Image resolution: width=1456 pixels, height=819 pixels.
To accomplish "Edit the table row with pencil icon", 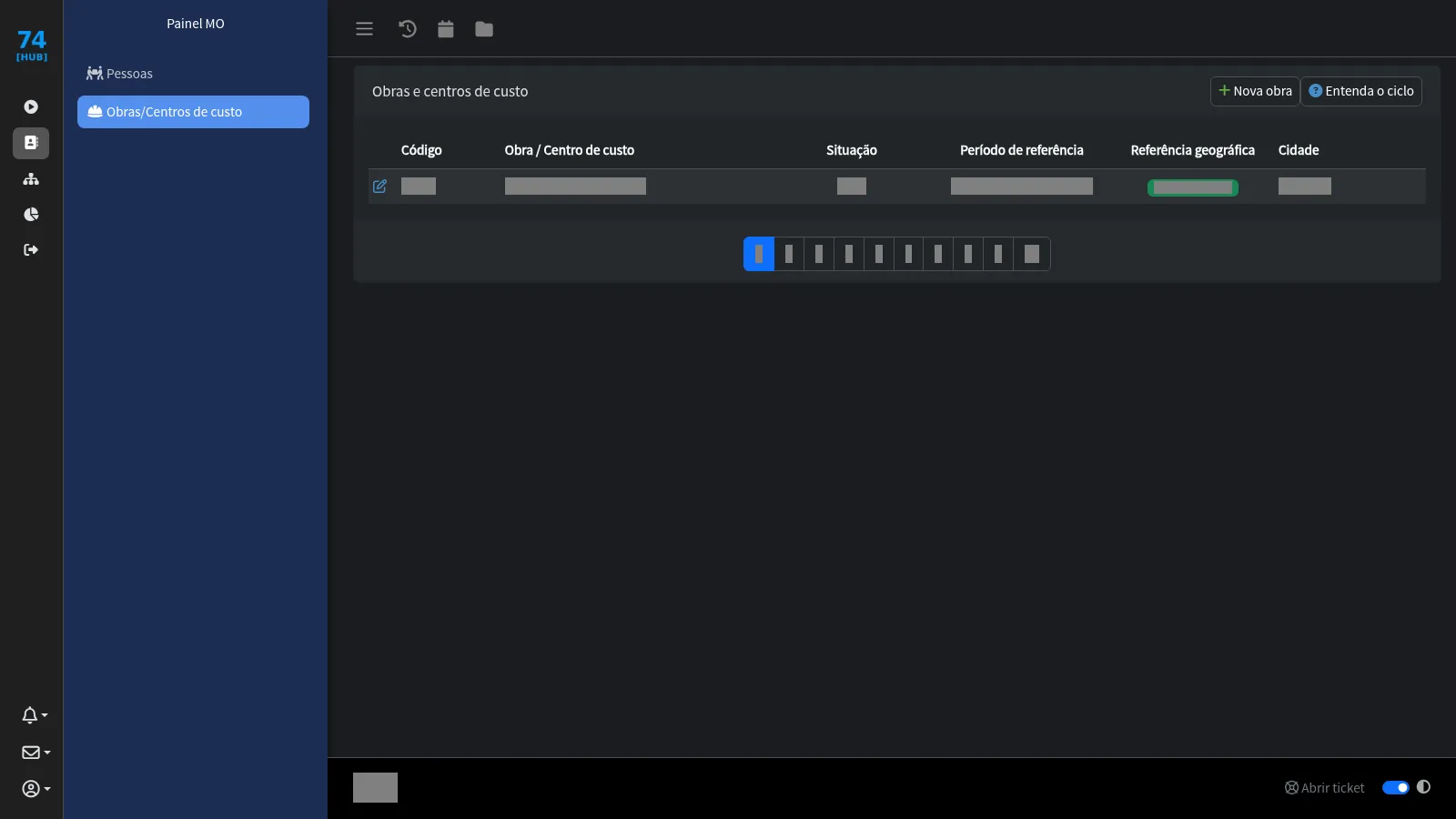I will point(379,186).
